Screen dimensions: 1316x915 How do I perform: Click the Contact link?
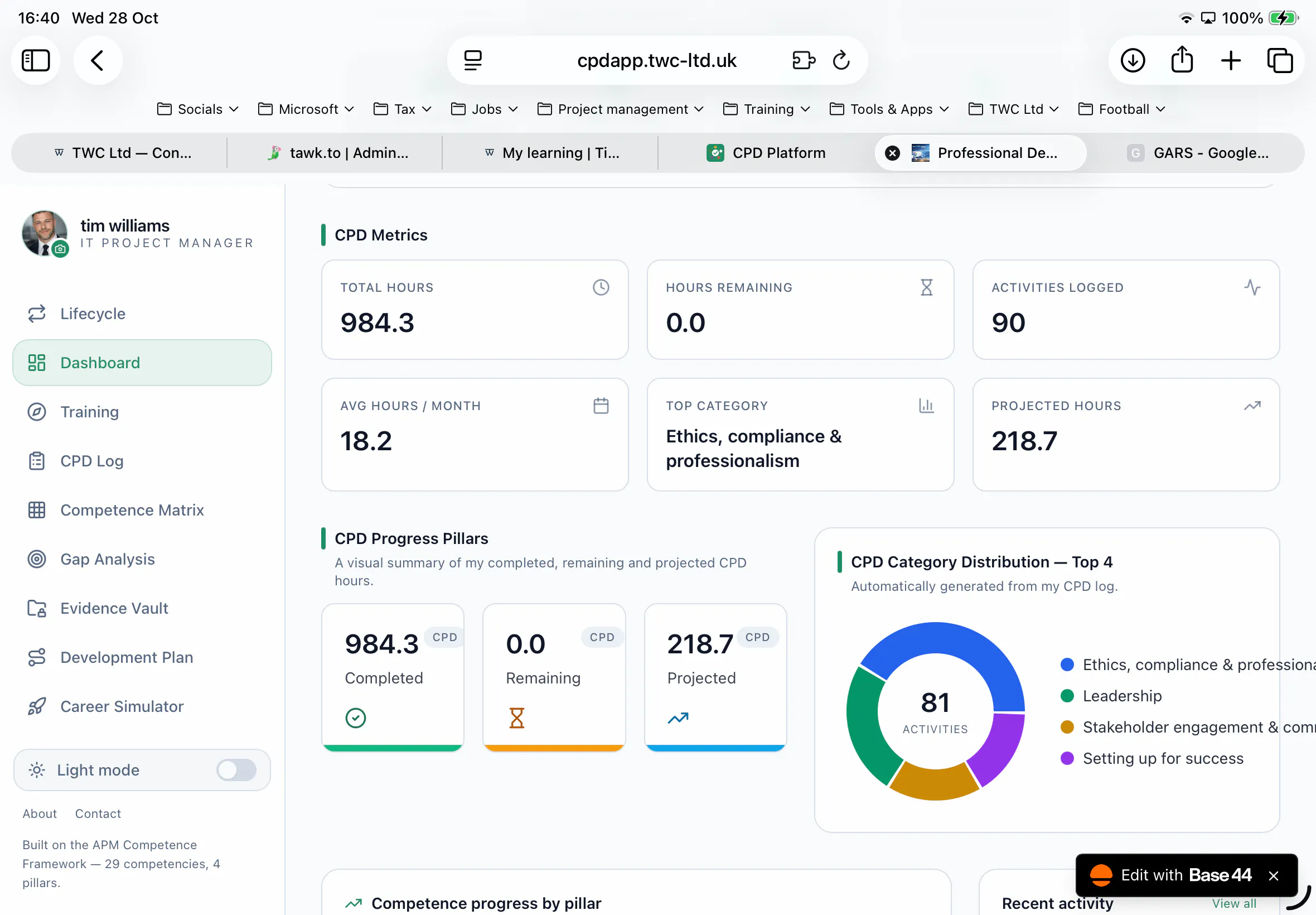point(98,813)
